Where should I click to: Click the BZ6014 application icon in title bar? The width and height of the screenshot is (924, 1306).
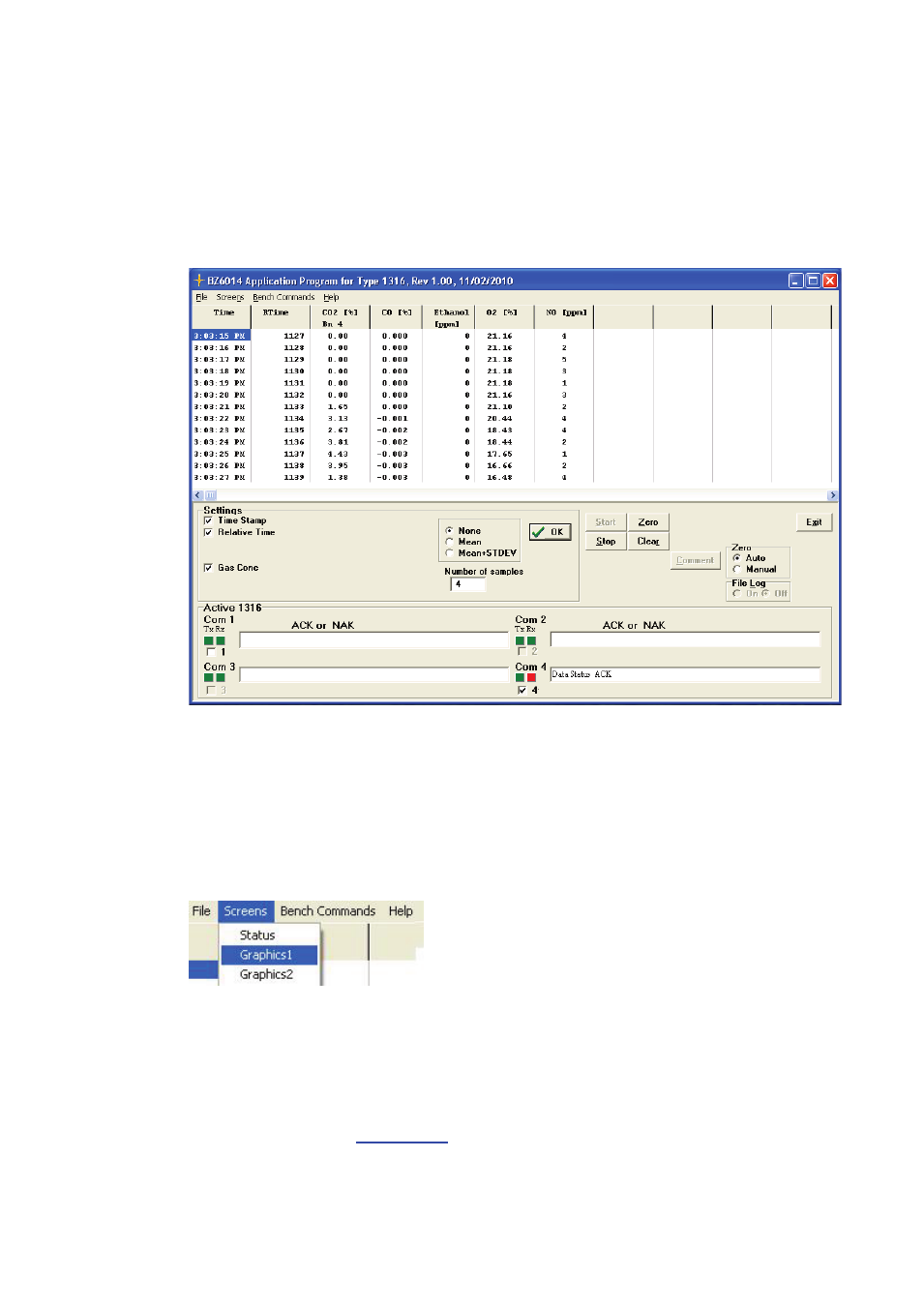pos(198,281)
